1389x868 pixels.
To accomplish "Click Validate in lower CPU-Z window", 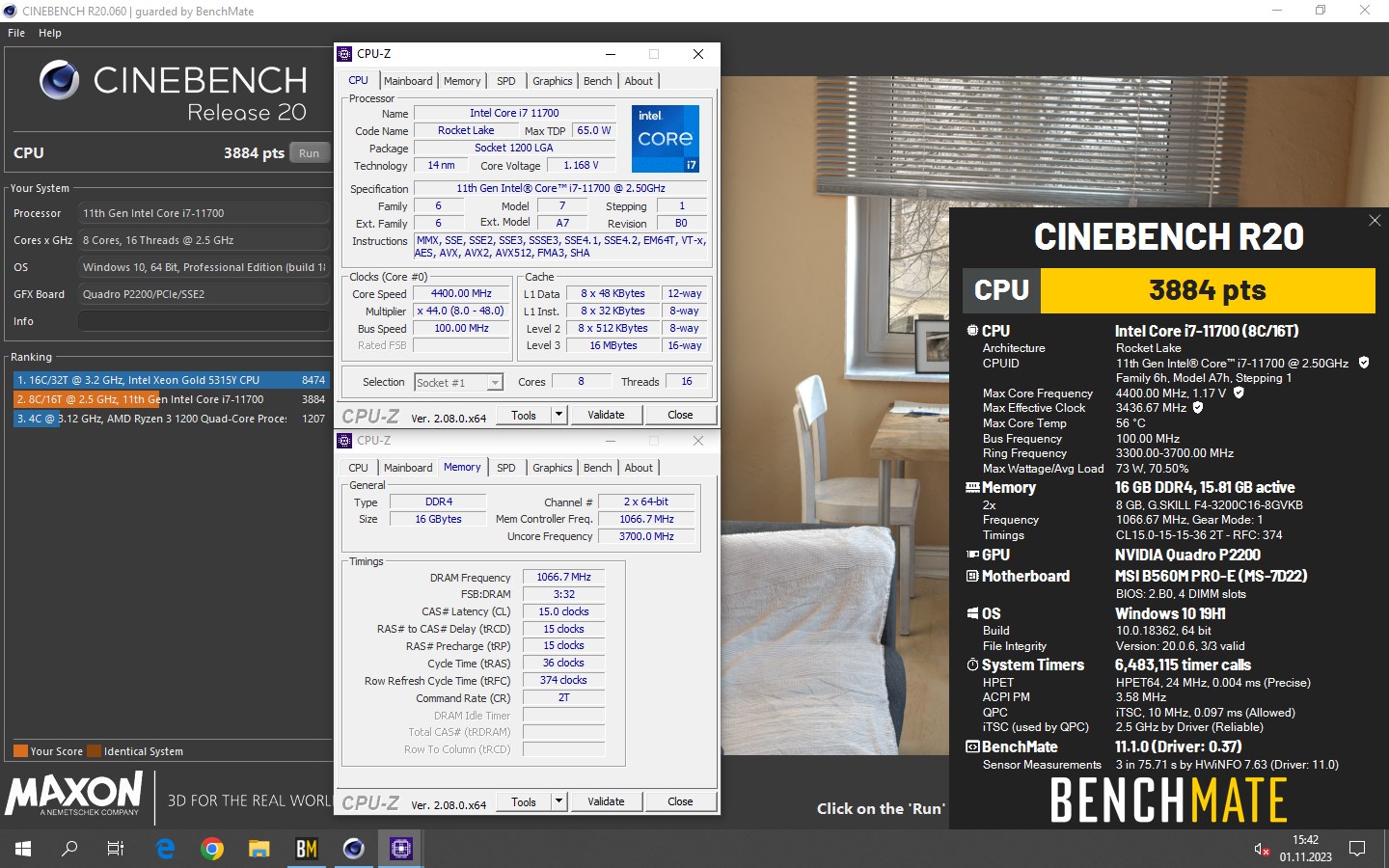I will pos(606,801).
